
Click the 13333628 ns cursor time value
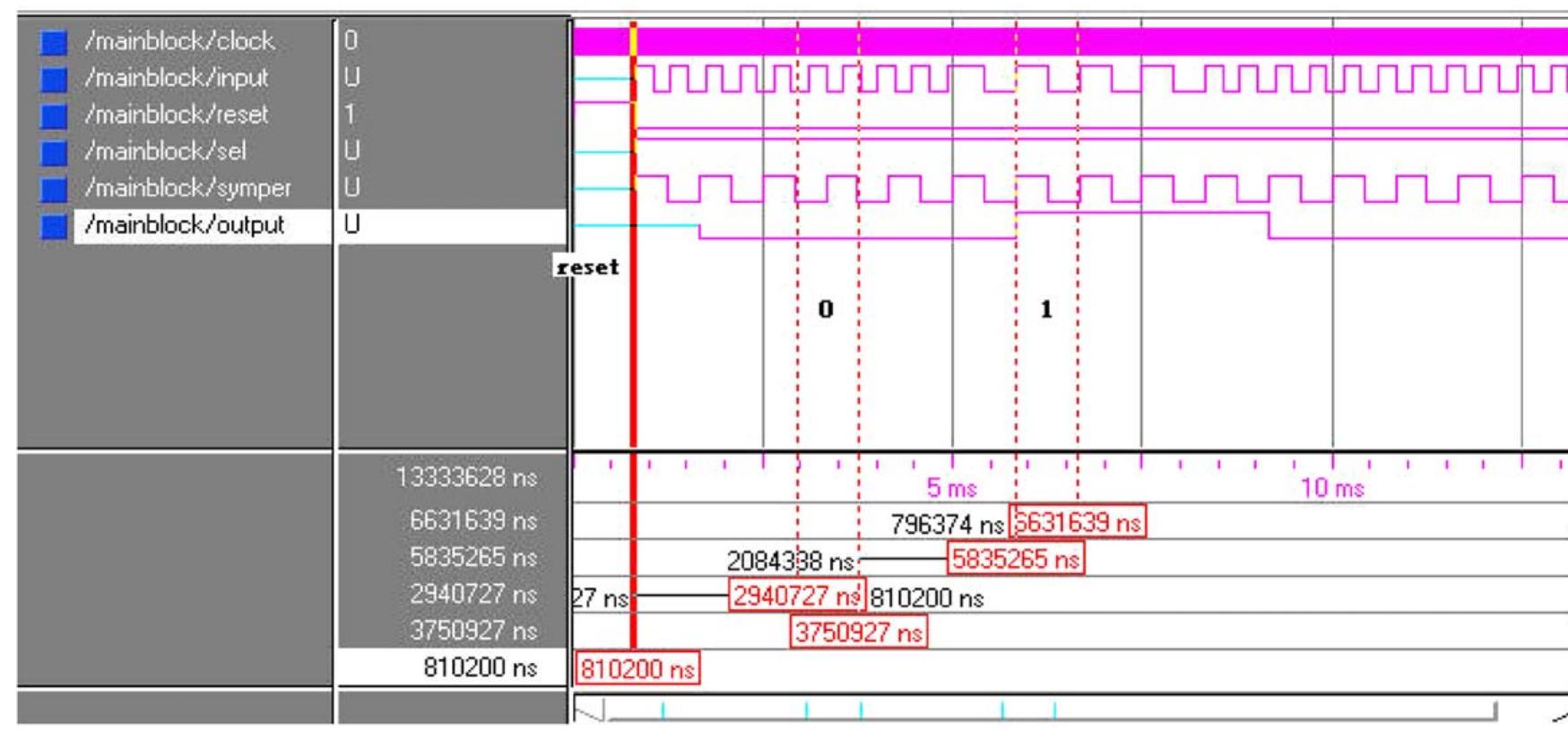coord(466,477)
